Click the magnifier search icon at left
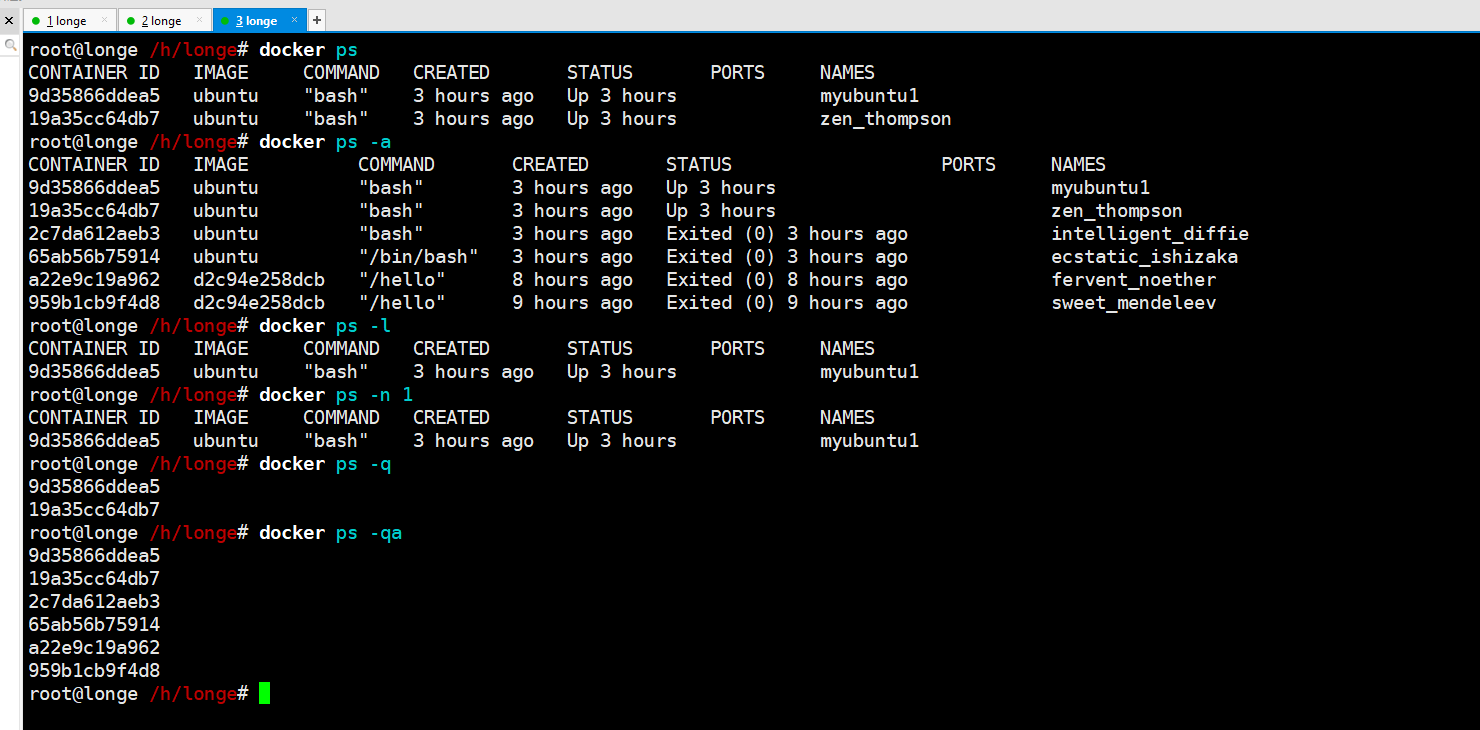Image resolution: width=1480 pixels, height=730 pixels. coord(11,45)
